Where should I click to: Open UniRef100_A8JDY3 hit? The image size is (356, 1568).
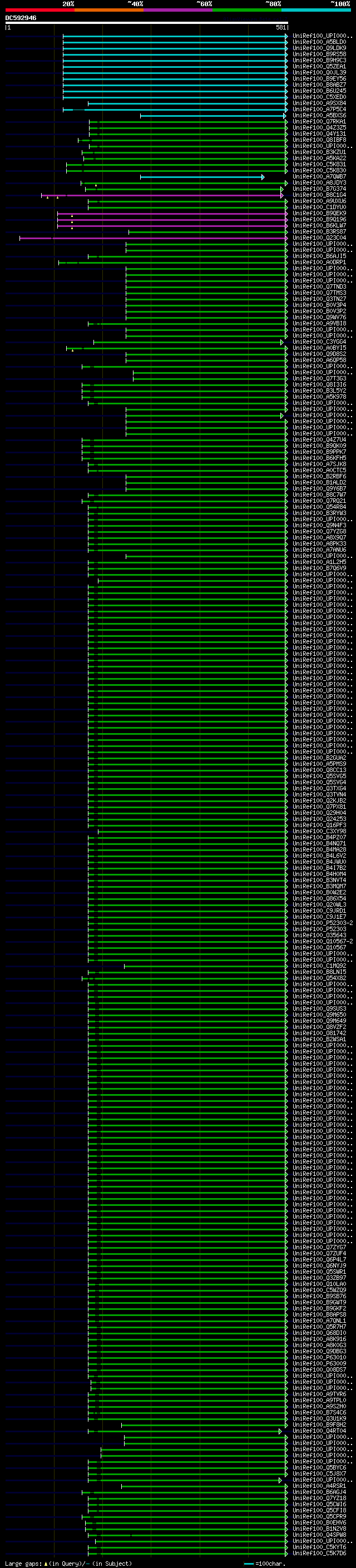point(319,183)
